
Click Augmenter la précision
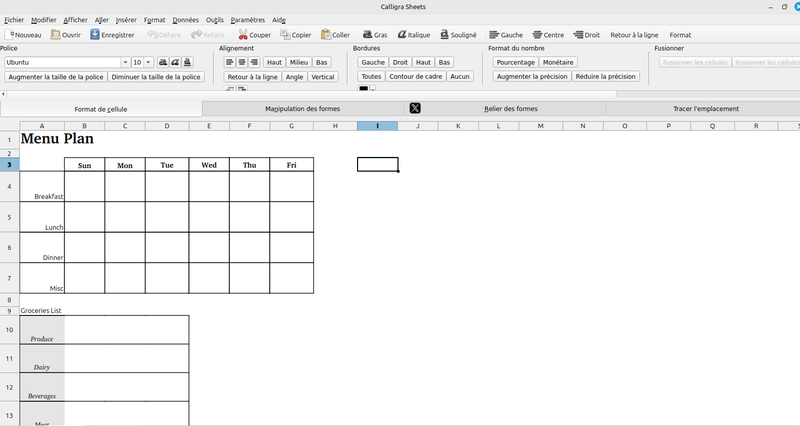(532, 76)
